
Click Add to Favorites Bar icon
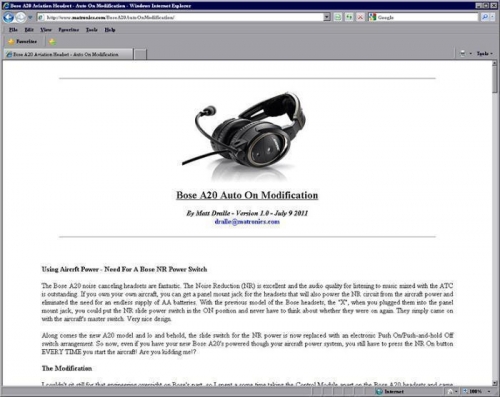52,42
